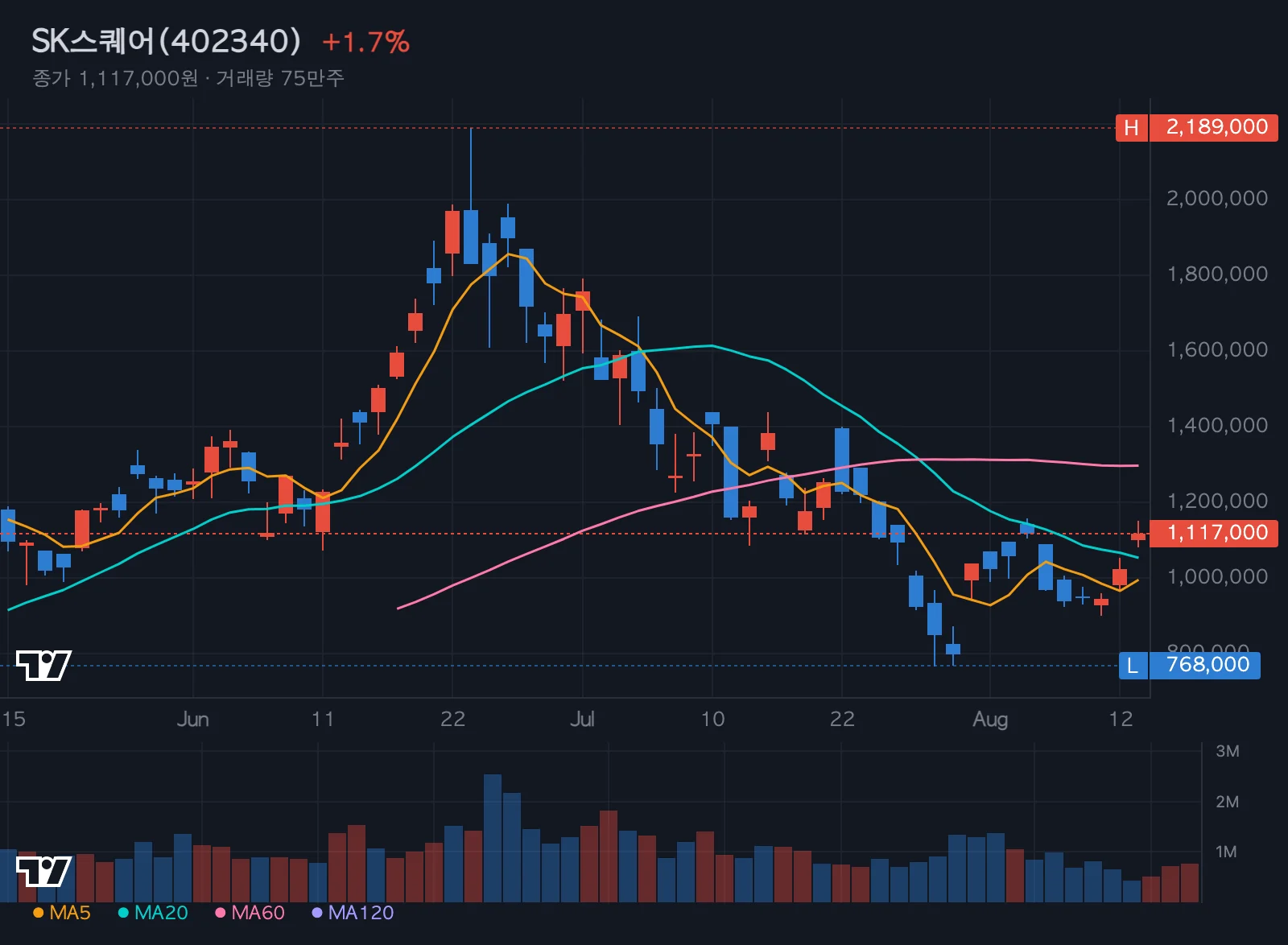
Task: Click the orange MA5 legend dot
Action: 38,913
